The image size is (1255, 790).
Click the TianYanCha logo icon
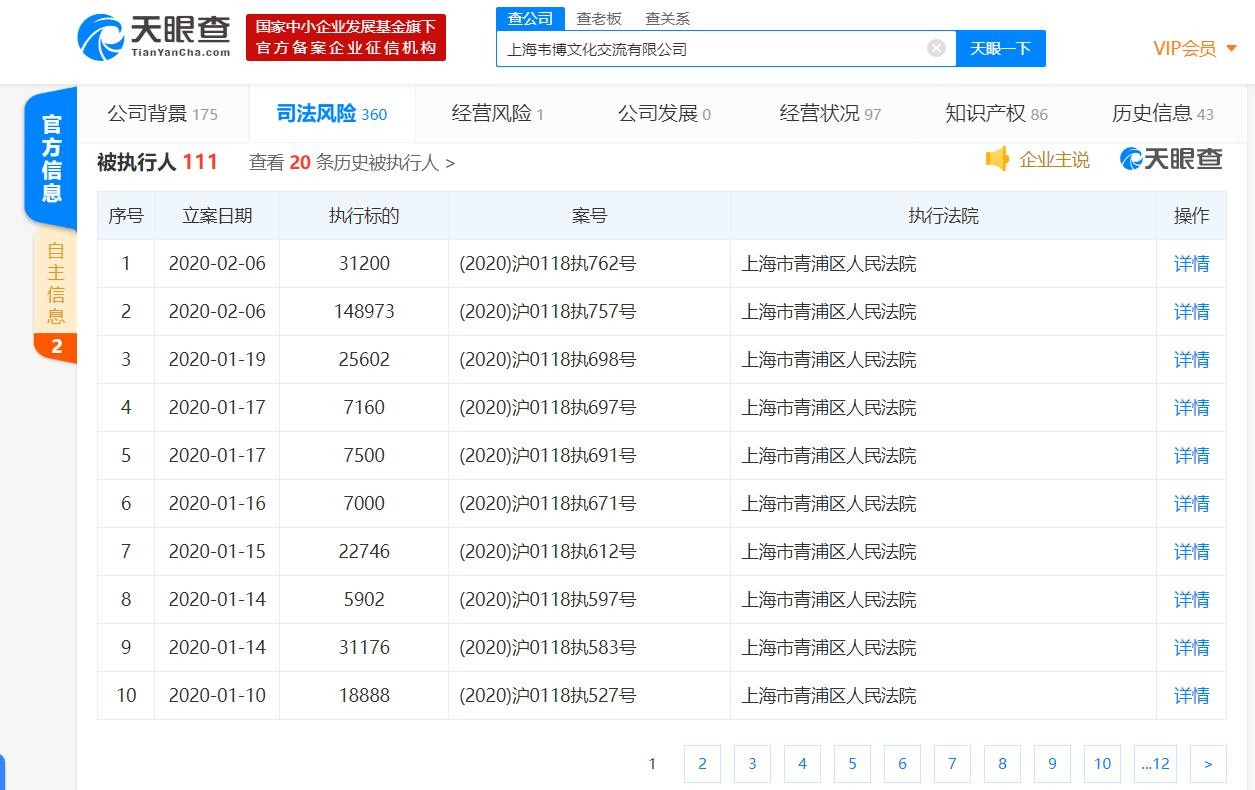(100, 37)
